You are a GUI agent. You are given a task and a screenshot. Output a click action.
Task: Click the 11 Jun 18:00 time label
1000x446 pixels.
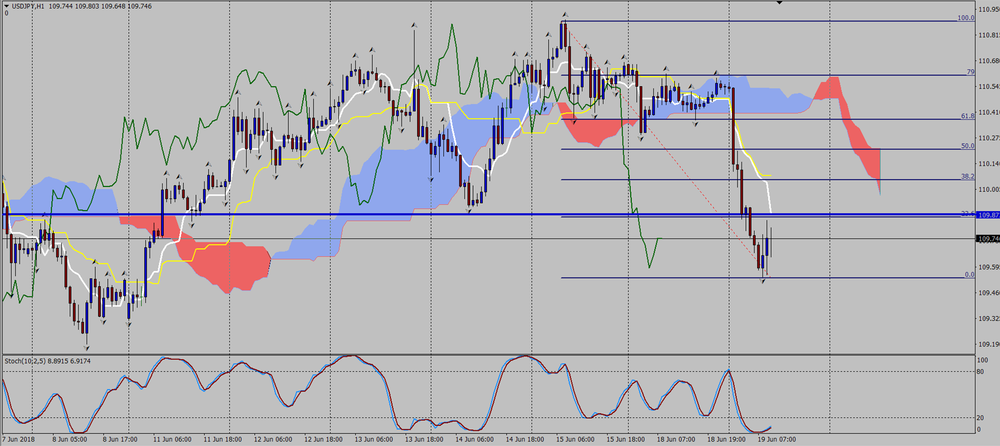click(221, 440)
